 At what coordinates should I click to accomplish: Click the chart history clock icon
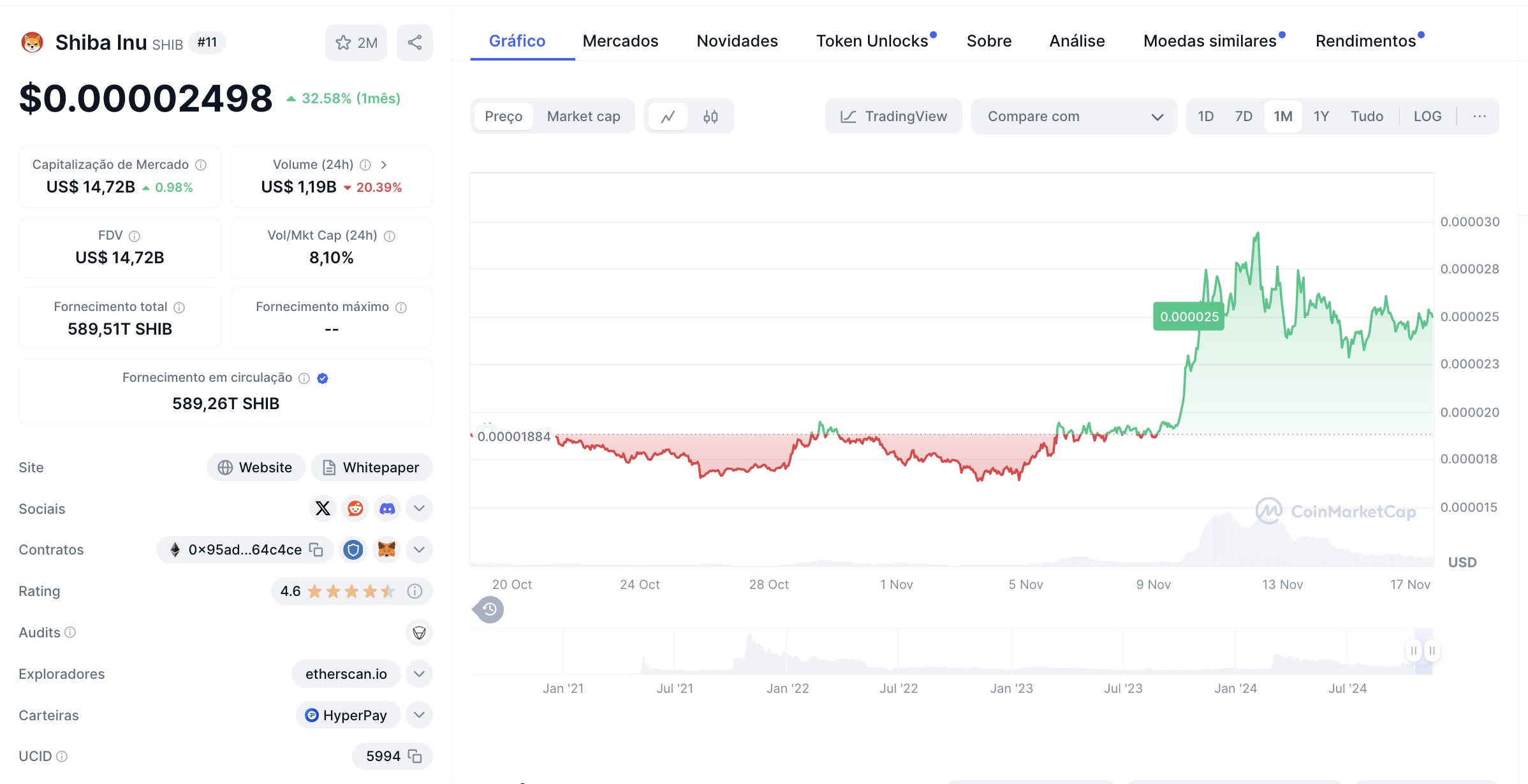point(489,610)
